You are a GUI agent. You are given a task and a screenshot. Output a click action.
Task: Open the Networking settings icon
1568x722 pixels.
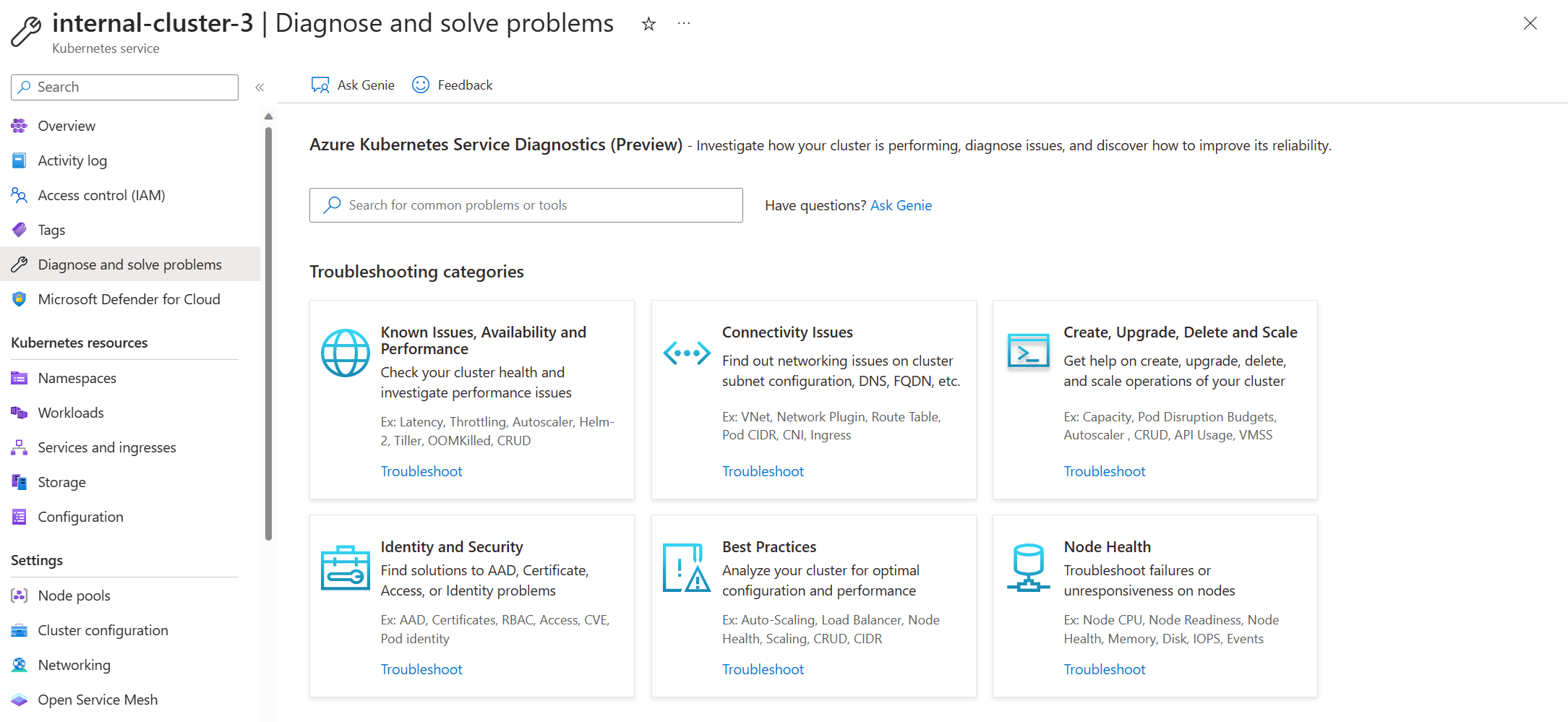(x=20, y=664)
